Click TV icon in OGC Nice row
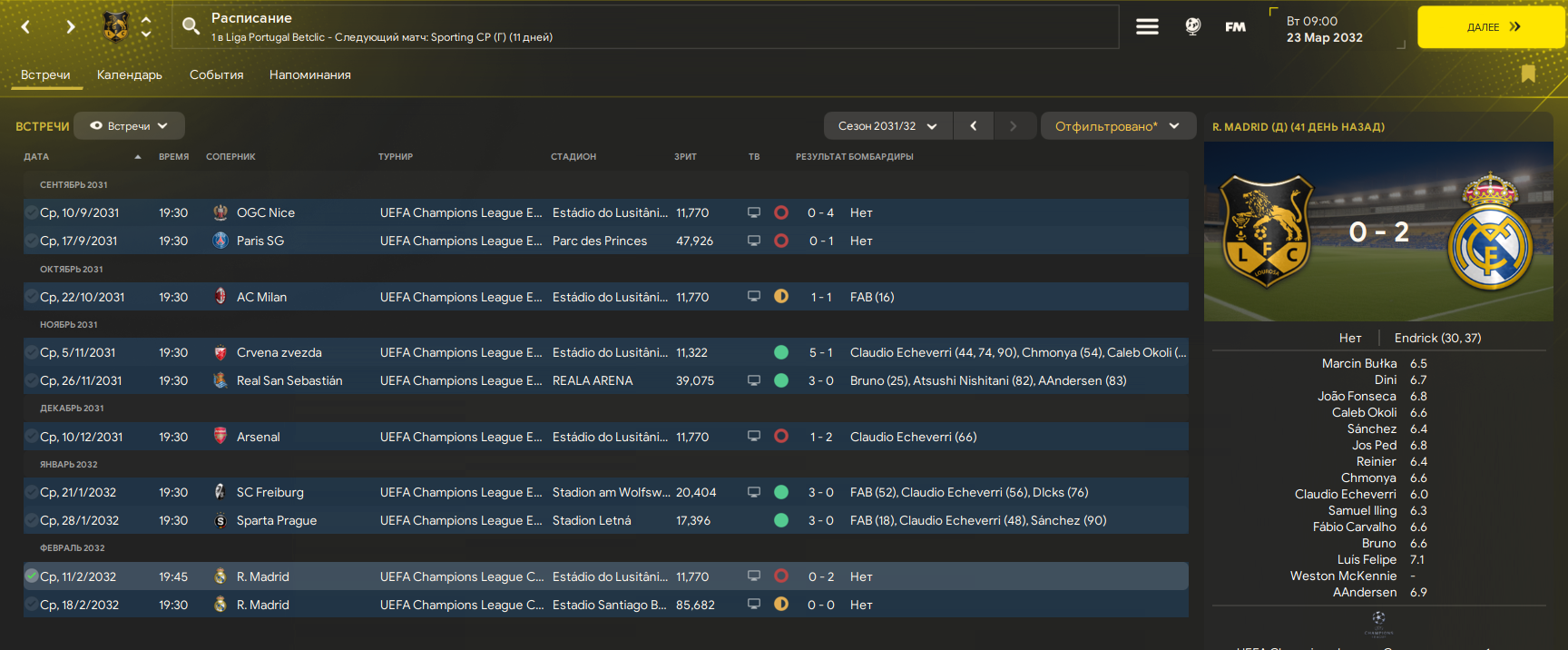 tap(754, 212)
